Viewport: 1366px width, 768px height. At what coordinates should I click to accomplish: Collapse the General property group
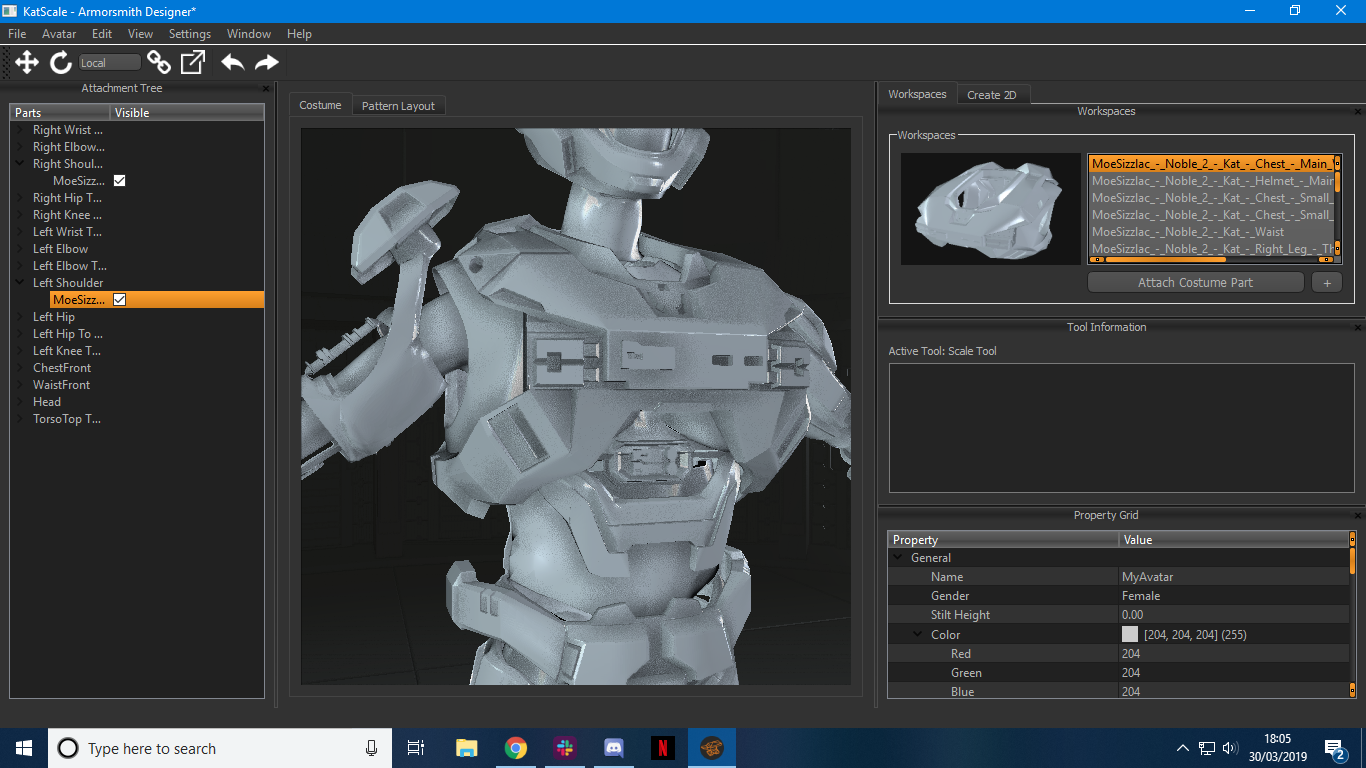[898, 558]
